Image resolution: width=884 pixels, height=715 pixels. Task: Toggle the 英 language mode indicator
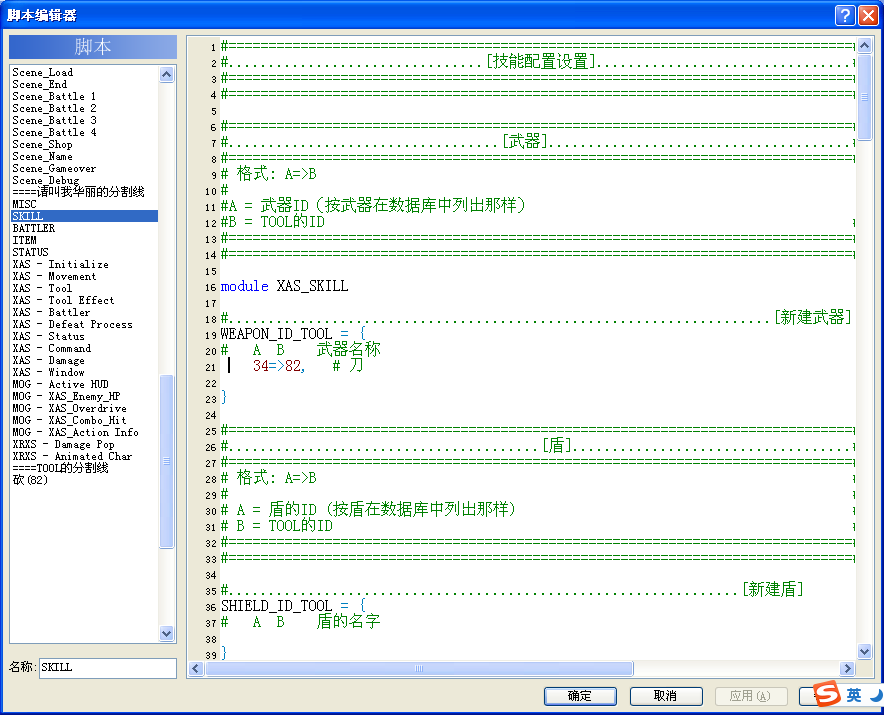click(854, 695)
